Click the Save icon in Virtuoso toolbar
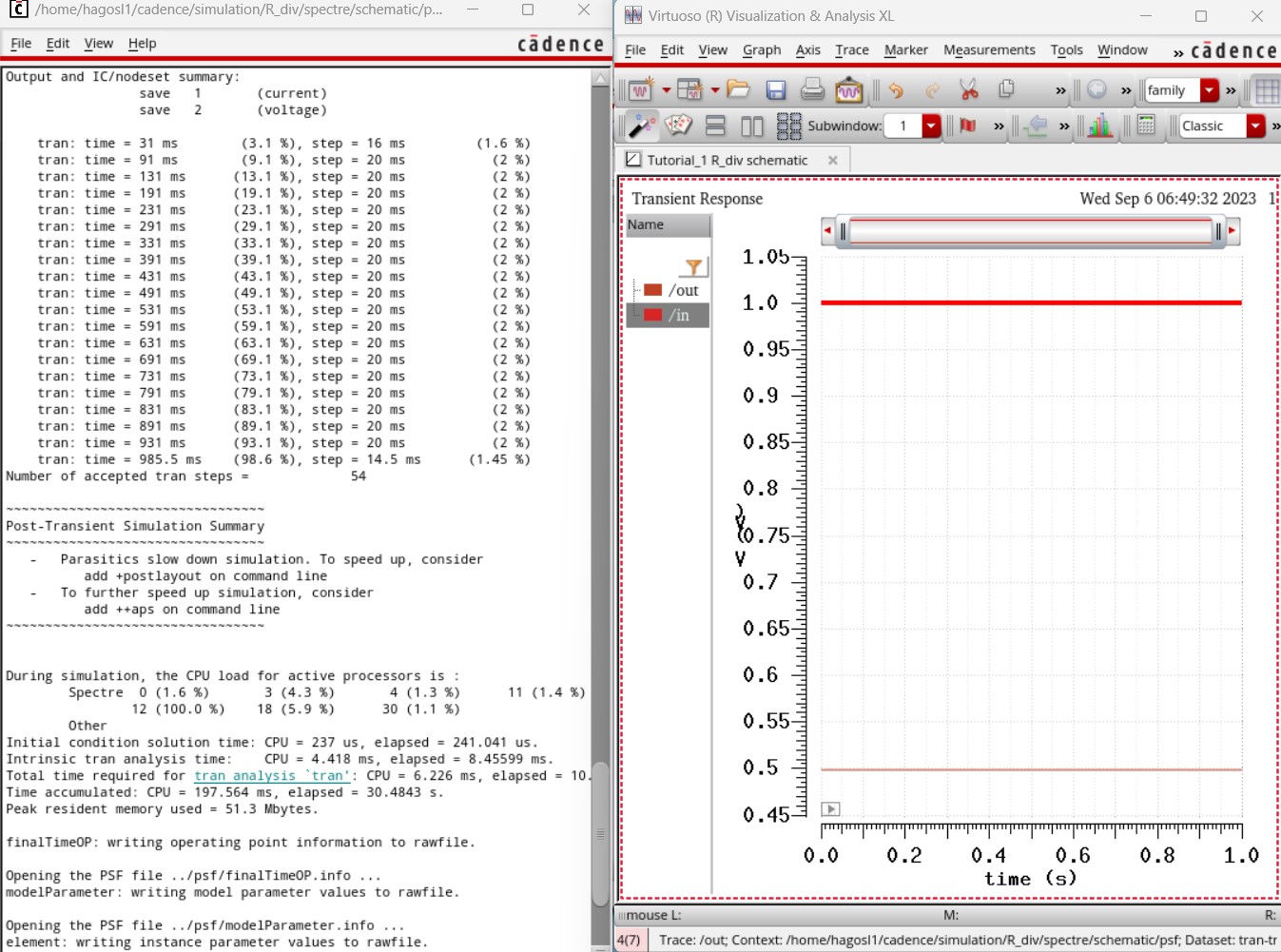1281x952 pixels. point(776,90)
